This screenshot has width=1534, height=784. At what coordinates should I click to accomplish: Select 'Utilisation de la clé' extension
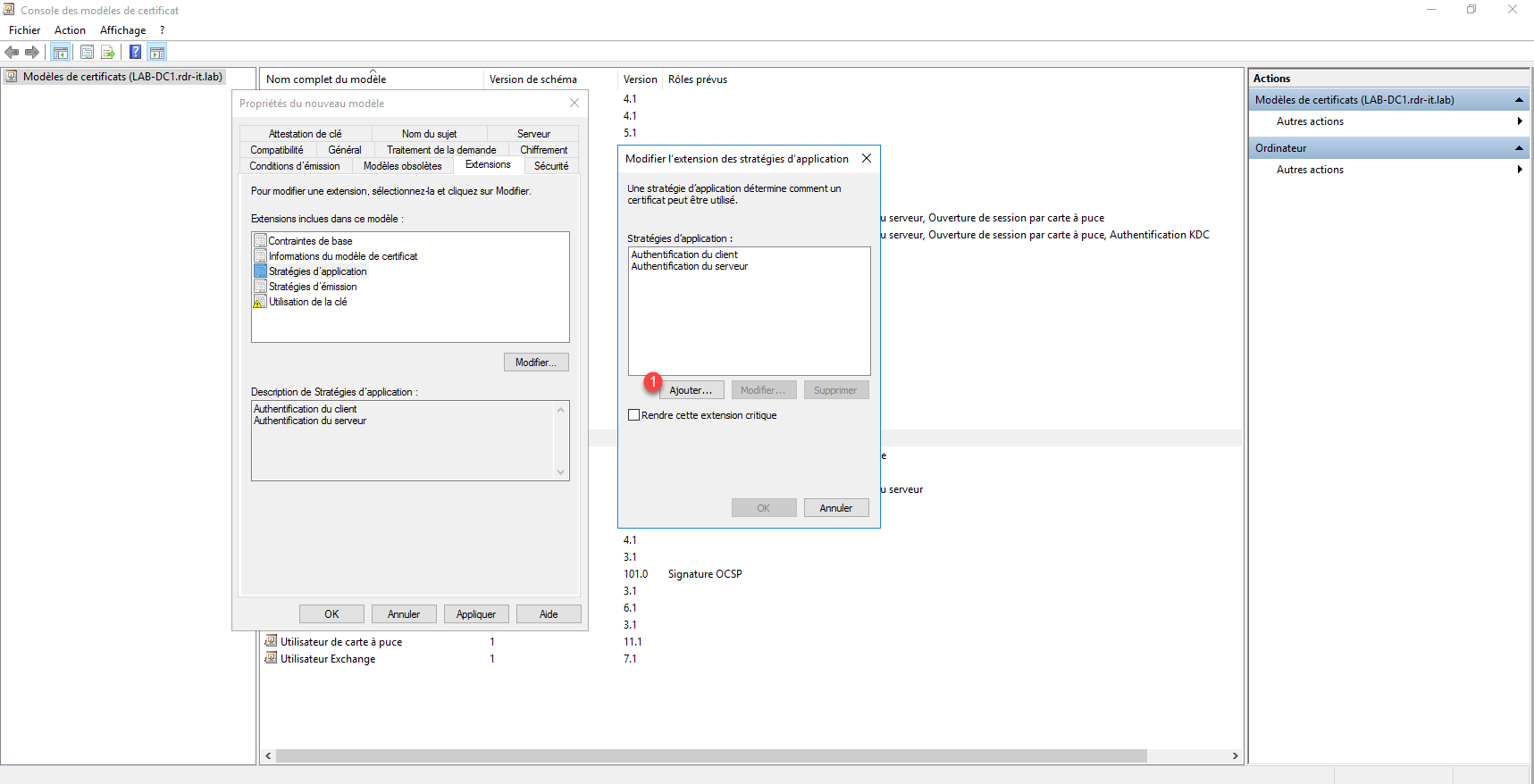point(307,302)
